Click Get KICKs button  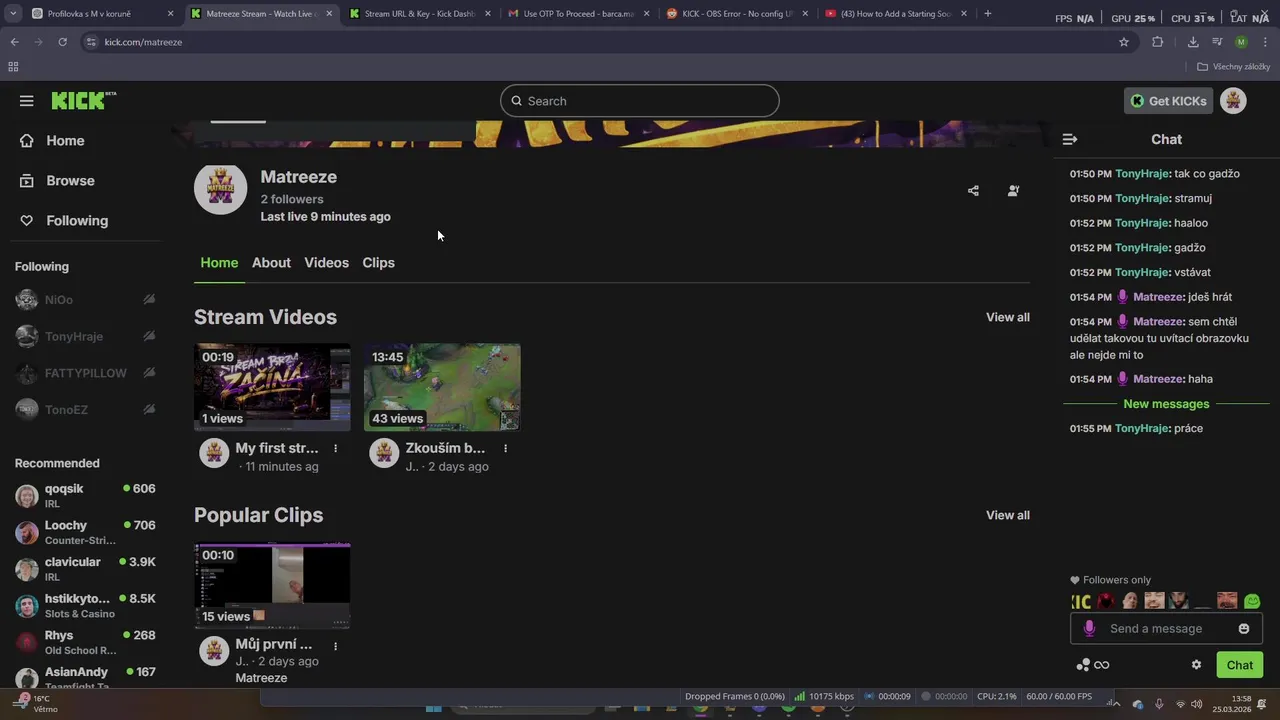1169,101
